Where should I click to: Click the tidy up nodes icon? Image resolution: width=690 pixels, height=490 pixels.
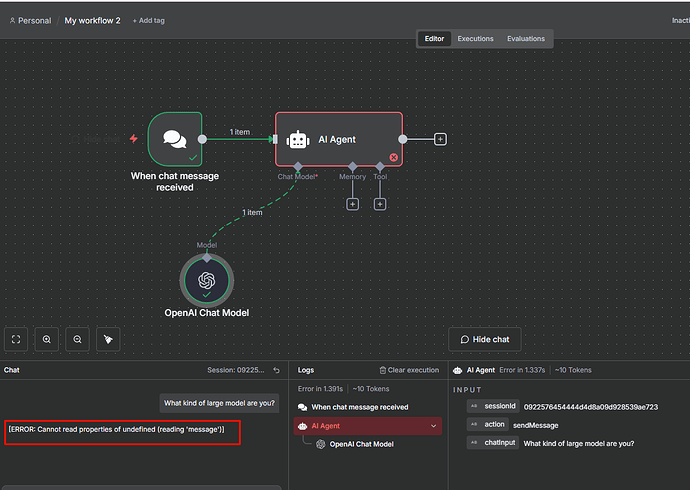click(x=107, y=339)
